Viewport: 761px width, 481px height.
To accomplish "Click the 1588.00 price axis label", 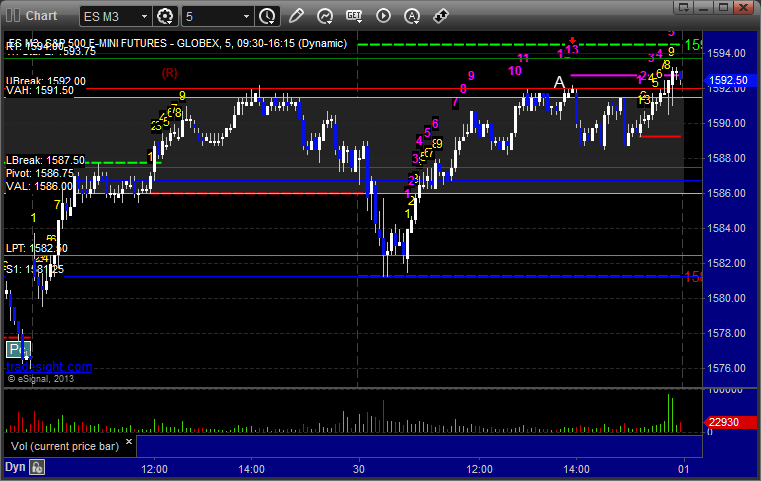I will [727, 158].
